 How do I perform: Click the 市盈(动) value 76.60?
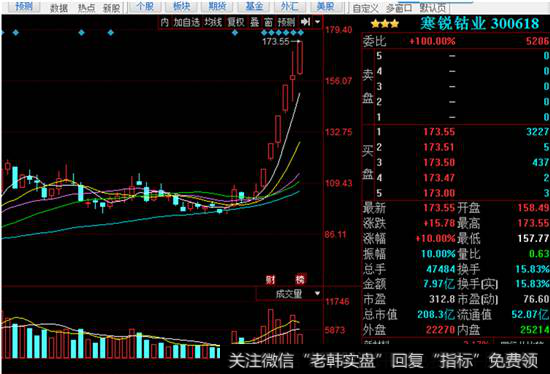point(535,299)
